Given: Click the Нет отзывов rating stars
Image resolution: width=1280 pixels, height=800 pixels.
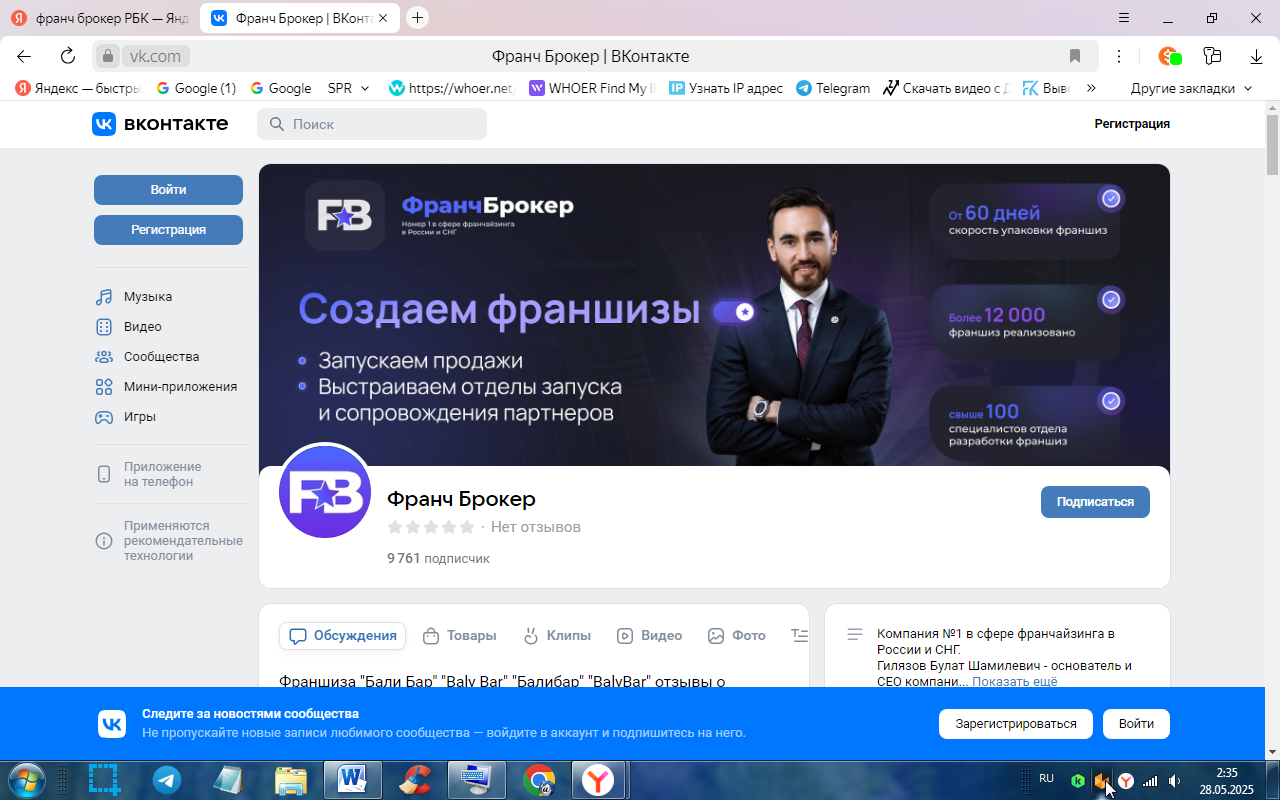Looking at the screenshot, I should pyautogui.click(x=431, y=527).
